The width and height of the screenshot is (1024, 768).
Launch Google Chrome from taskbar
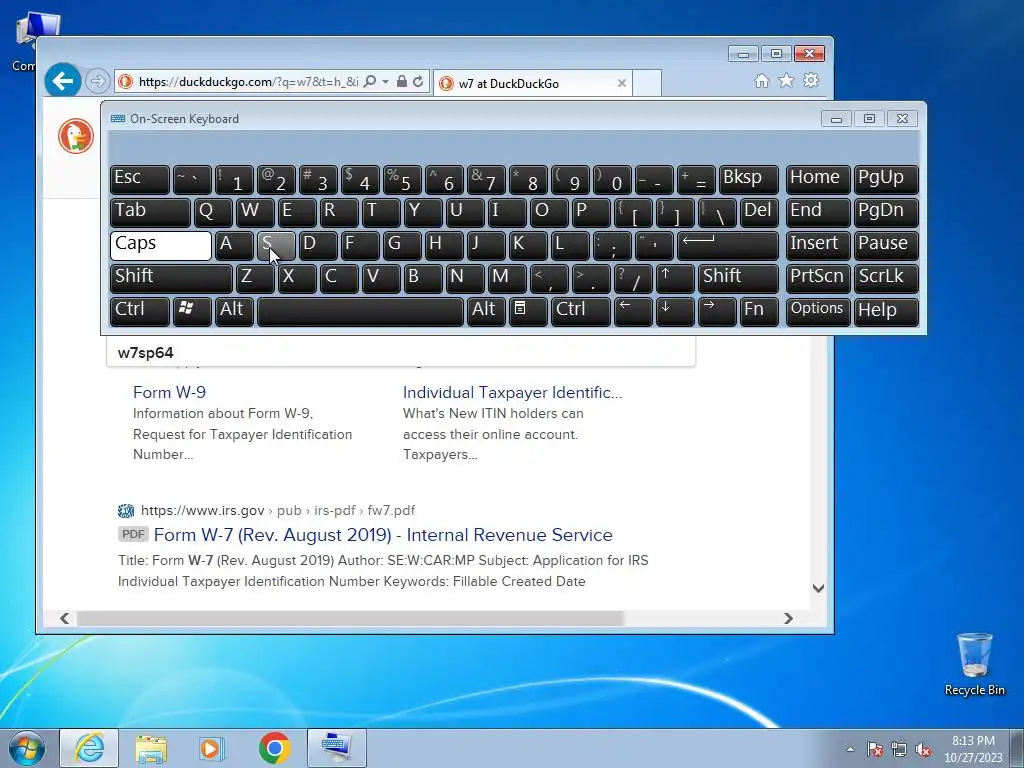[x=274, y=748]
